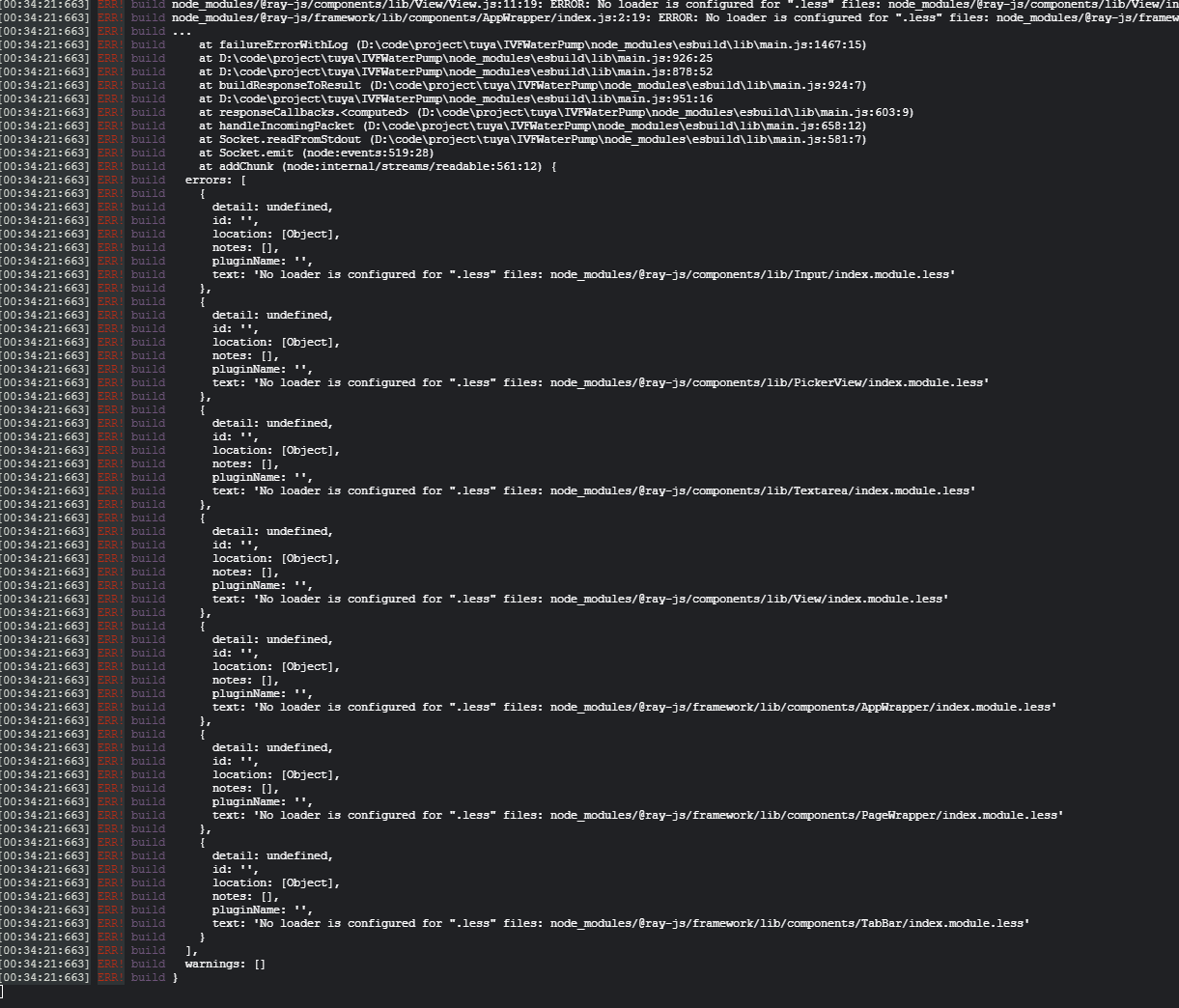1179x1008 pixels.
Task: Open the AppWrapper/index.module.less file path
Action: [x=802, y=707]
